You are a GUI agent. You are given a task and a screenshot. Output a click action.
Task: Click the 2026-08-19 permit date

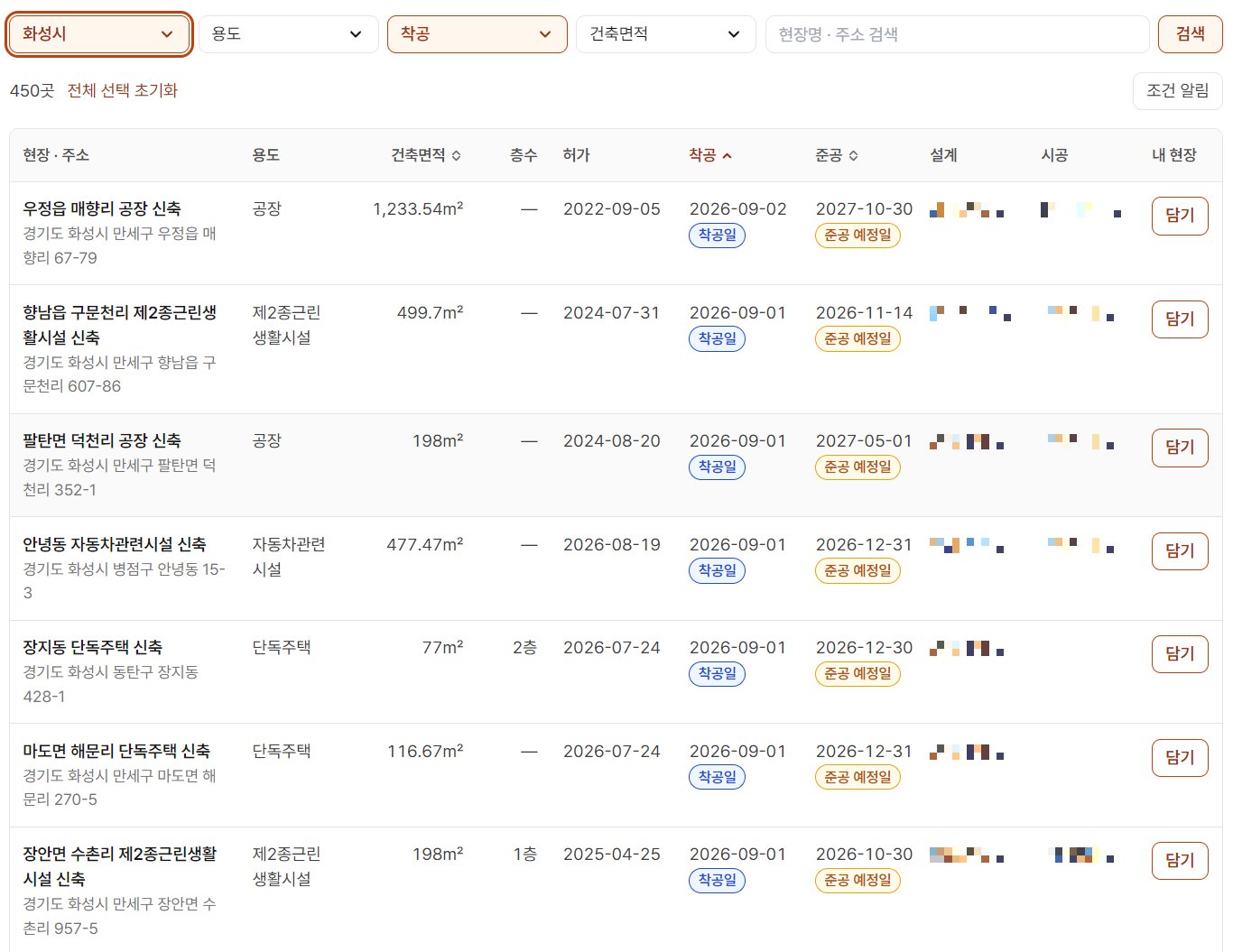coord(612,544)
